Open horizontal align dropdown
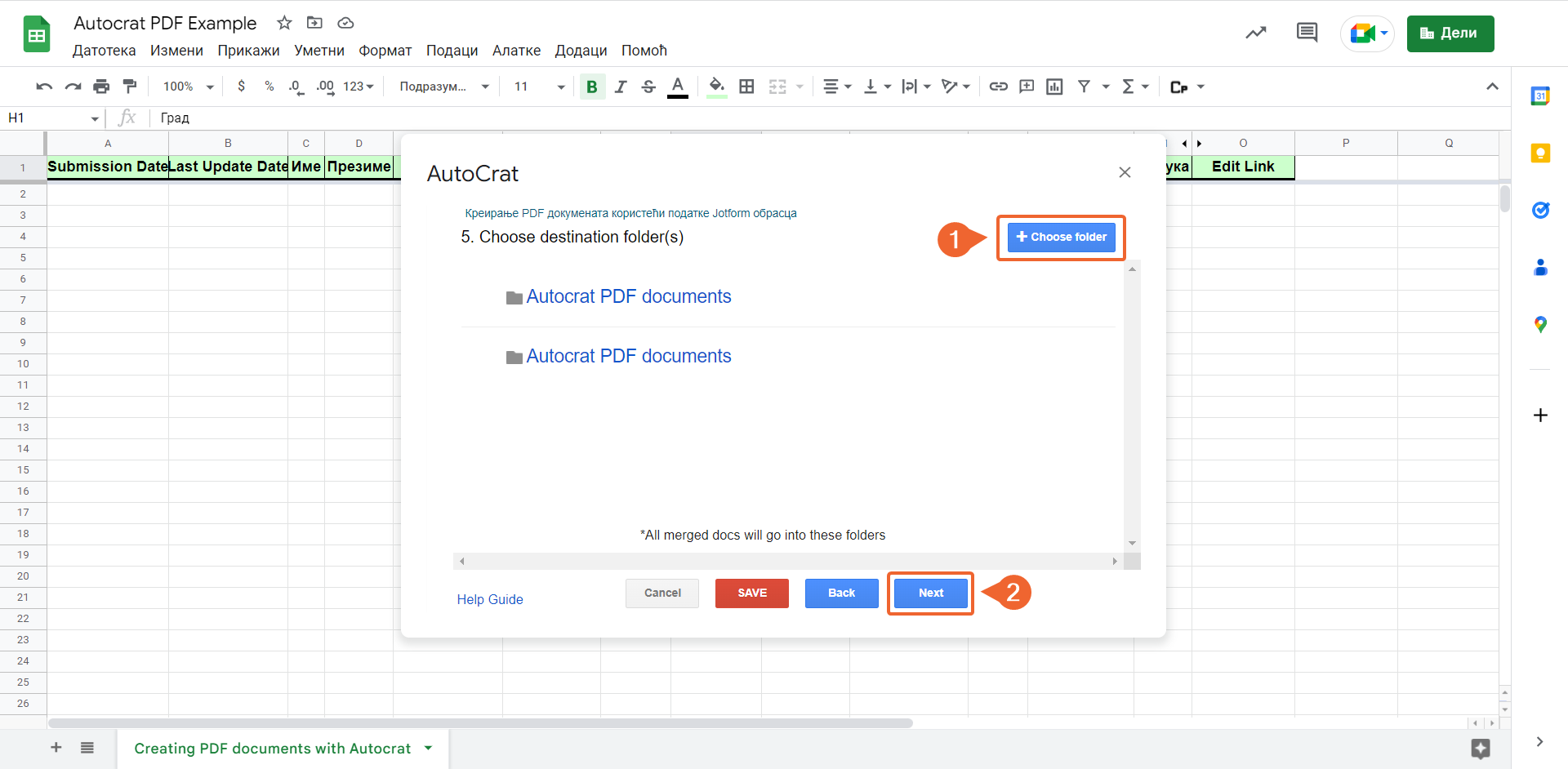Image resolution: width=1568 pixels, height=769 pixels. [837, 87]
